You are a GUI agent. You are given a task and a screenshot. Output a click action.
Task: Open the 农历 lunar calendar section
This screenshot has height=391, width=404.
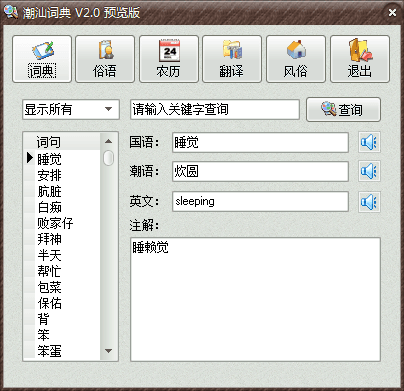point(169,59)
